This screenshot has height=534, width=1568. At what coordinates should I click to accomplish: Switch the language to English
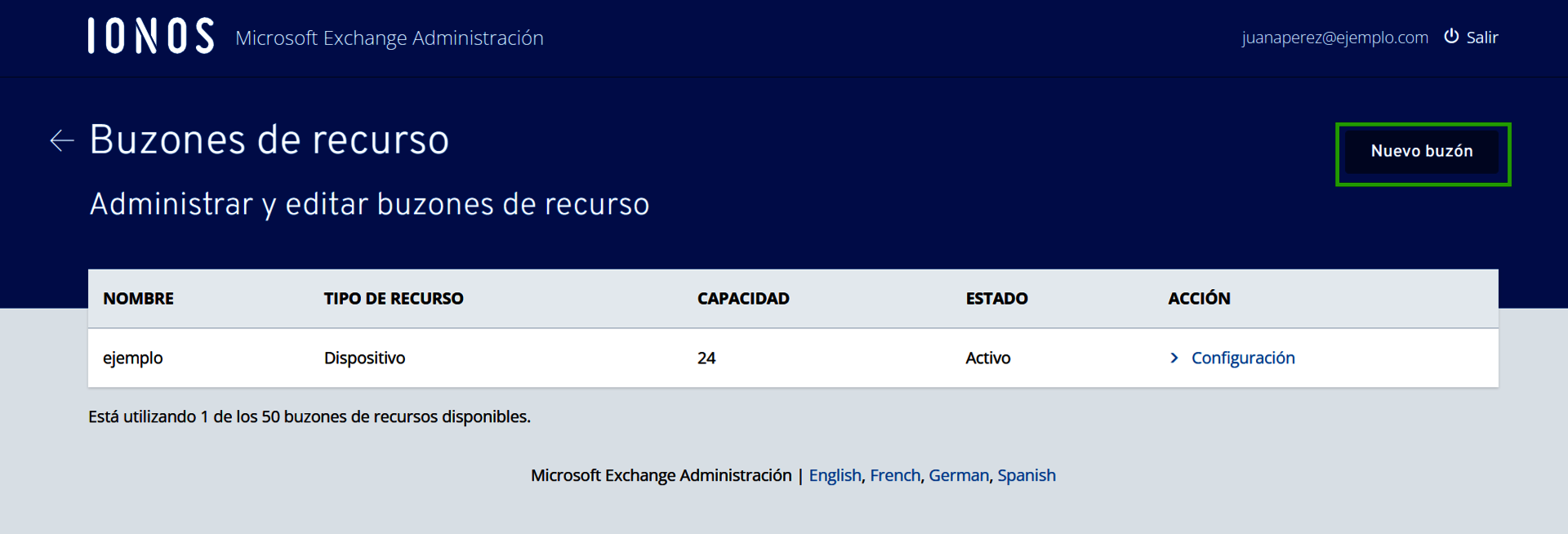pyautogui.click(x=835, y=475)
